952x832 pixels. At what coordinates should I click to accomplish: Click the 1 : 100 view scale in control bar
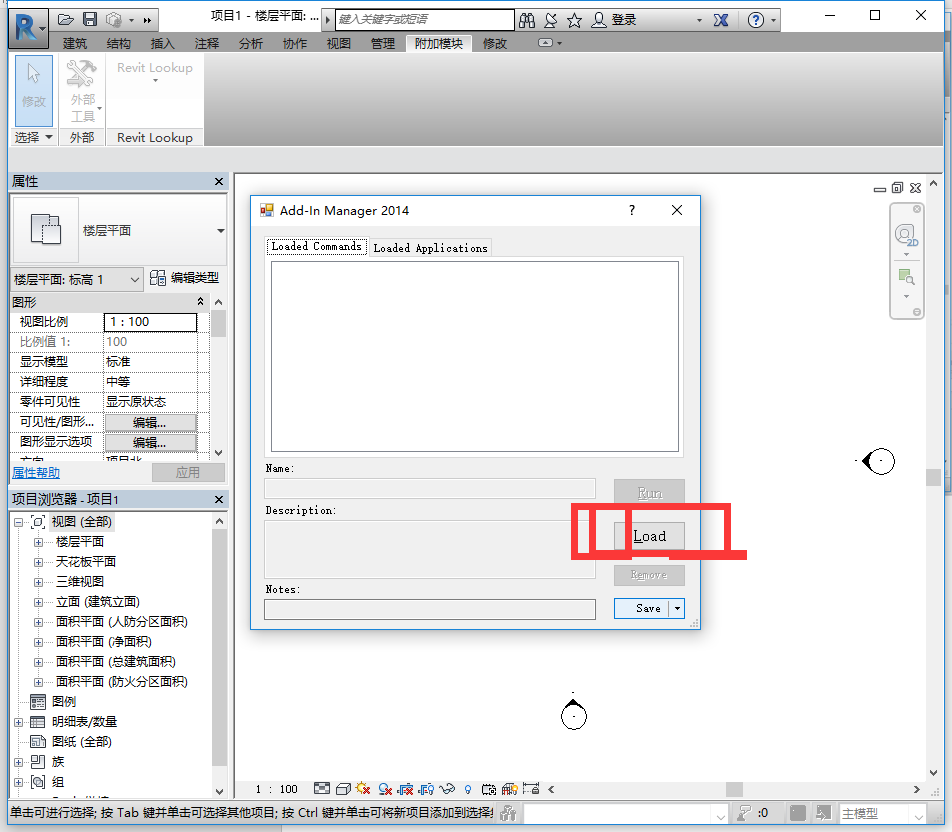click(276, 789)
